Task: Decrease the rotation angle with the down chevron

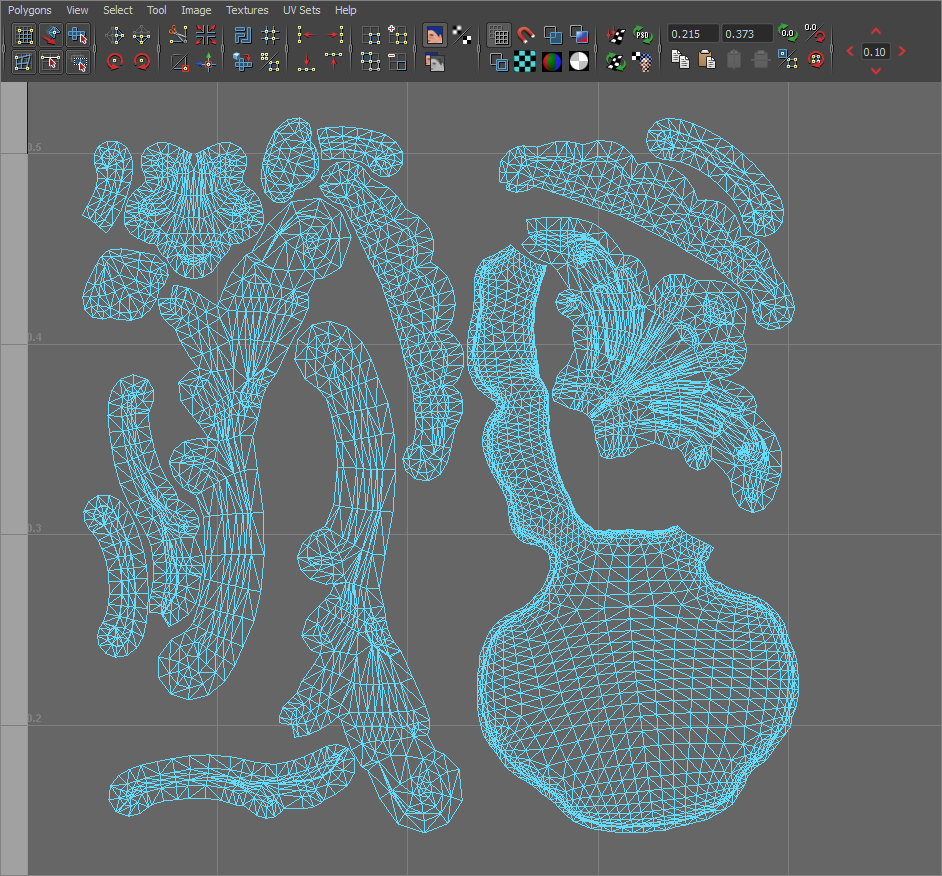Action: (875, 70)
